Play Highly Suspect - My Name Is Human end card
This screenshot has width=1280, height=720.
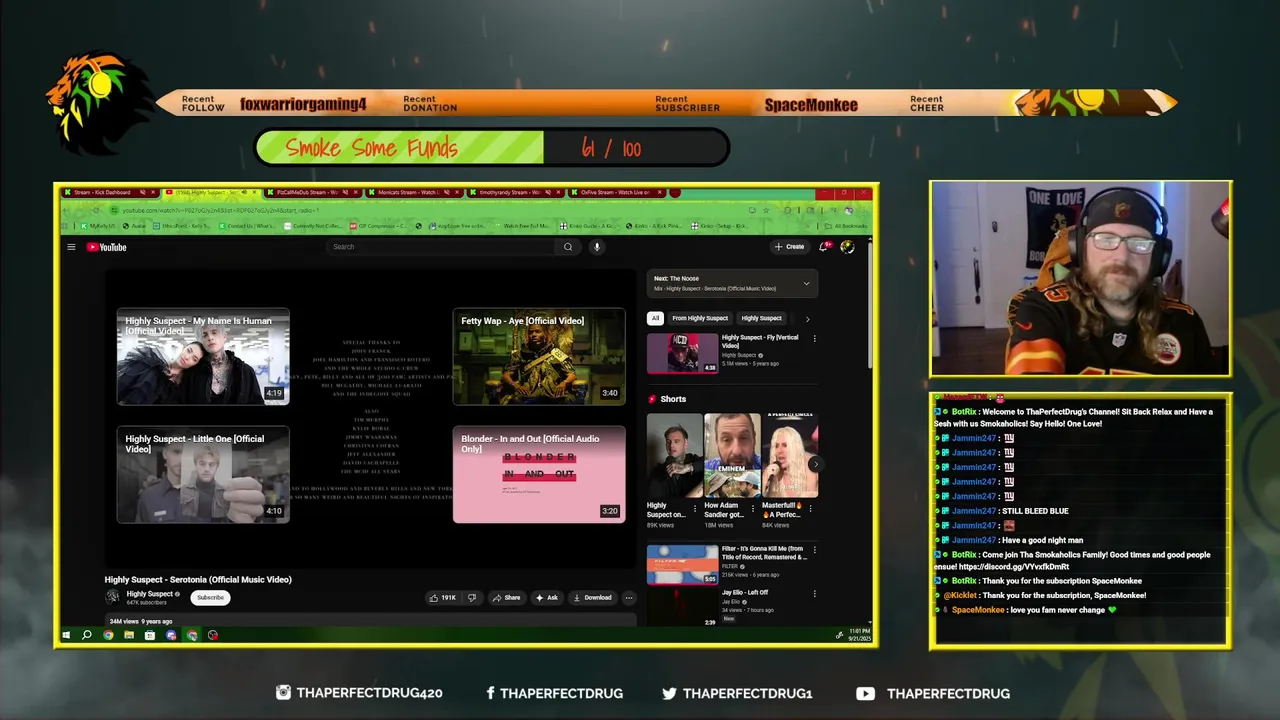click(203, 357)
